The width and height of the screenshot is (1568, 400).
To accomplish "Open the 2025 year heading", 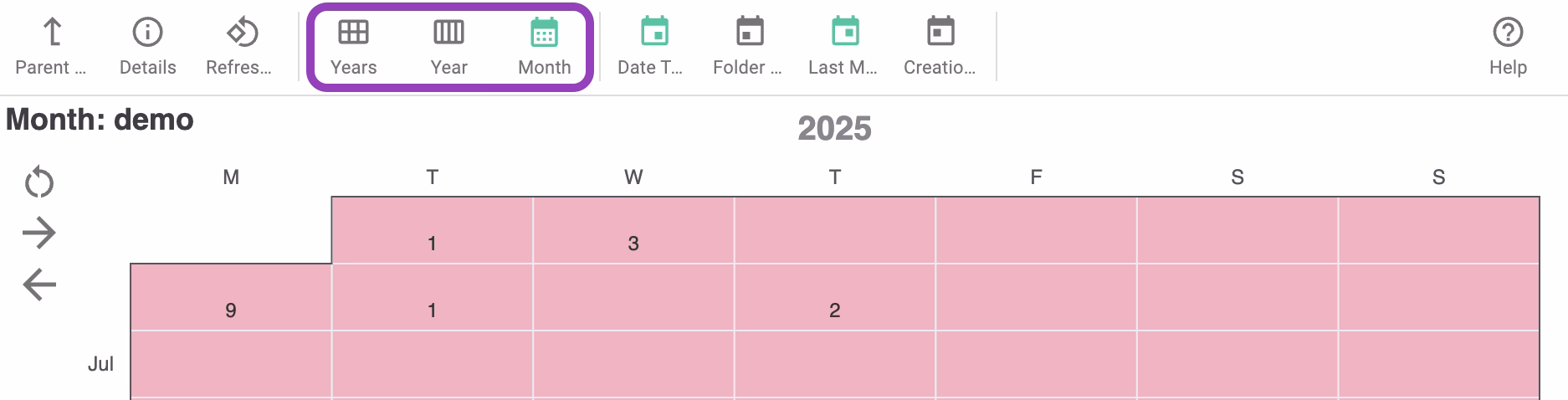I will [x=834, y=128].
